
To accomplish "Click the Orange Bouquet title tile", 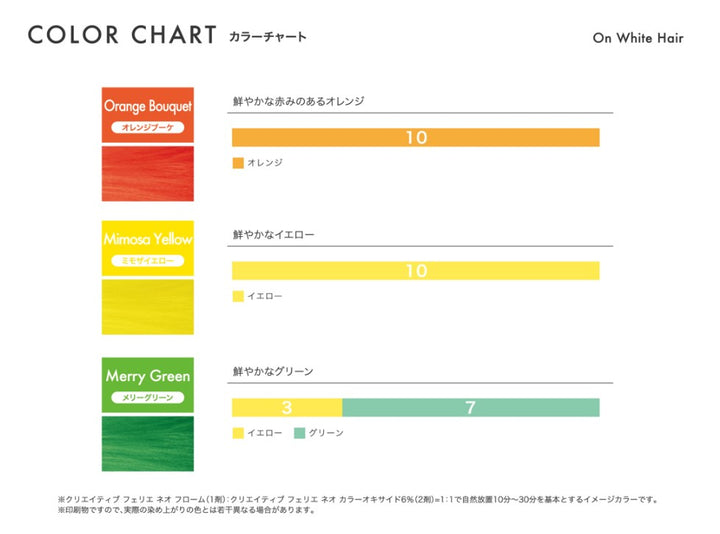I will tap(147, 106).
